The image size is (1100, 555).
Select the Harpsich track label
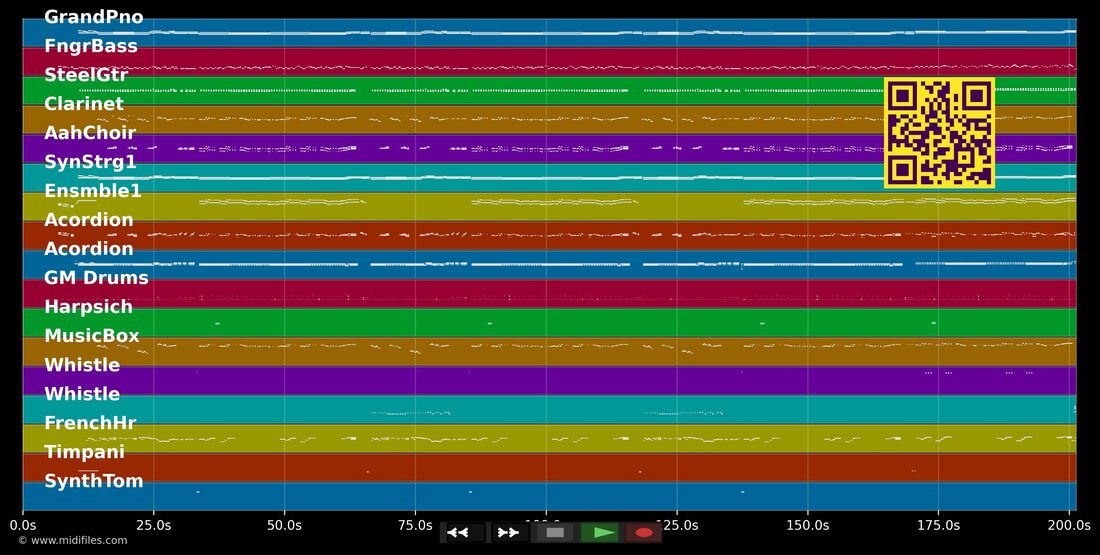(x=88, y=307)
